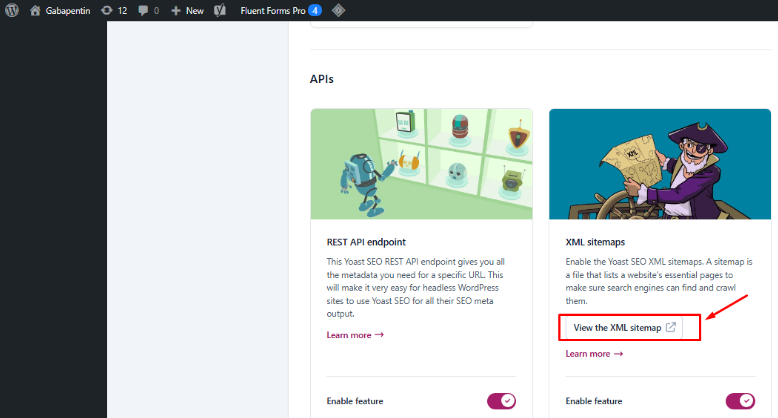Screen dimensions: 778x418
Task: Toggle the REST API endpoint feature switch
Action: tap(501, 401)
